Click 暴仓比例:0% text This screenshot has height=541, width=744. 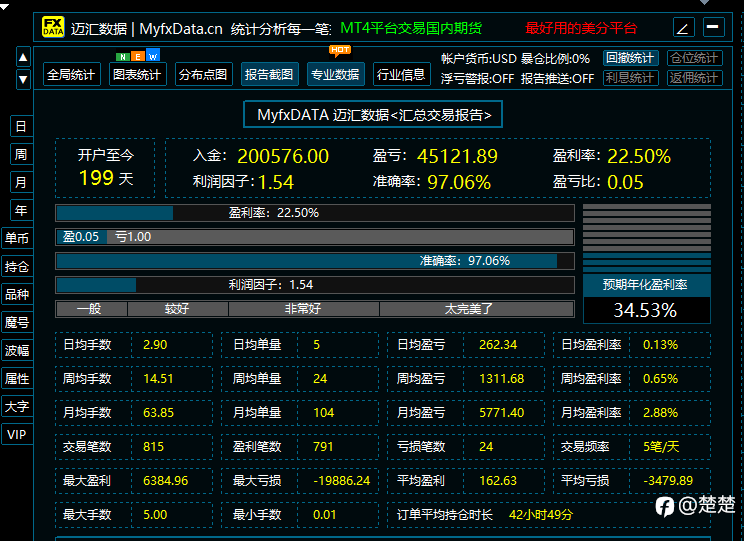pos(556,59)
